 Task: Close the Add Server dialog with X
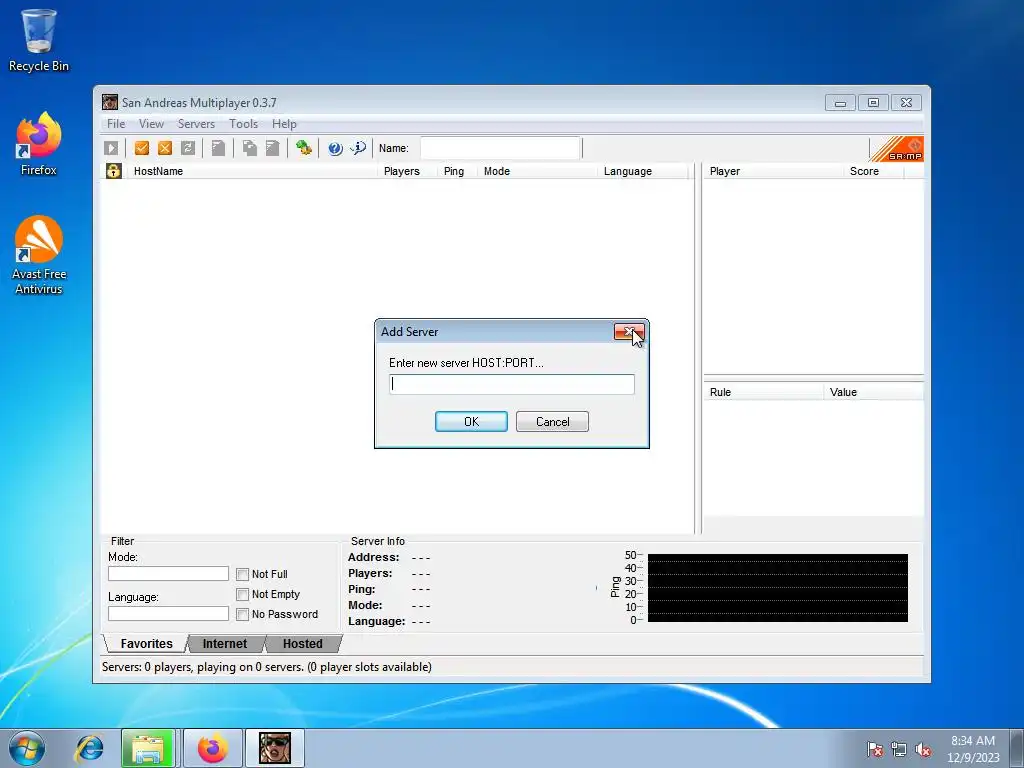629,332
